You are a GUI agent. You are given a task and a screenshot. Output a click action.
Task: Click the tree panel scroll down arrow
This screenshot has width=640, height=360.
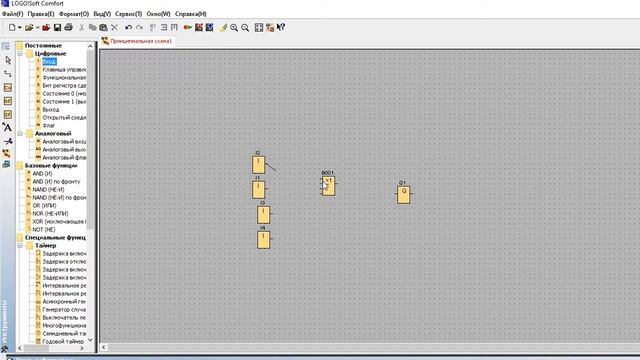point(90,340)
